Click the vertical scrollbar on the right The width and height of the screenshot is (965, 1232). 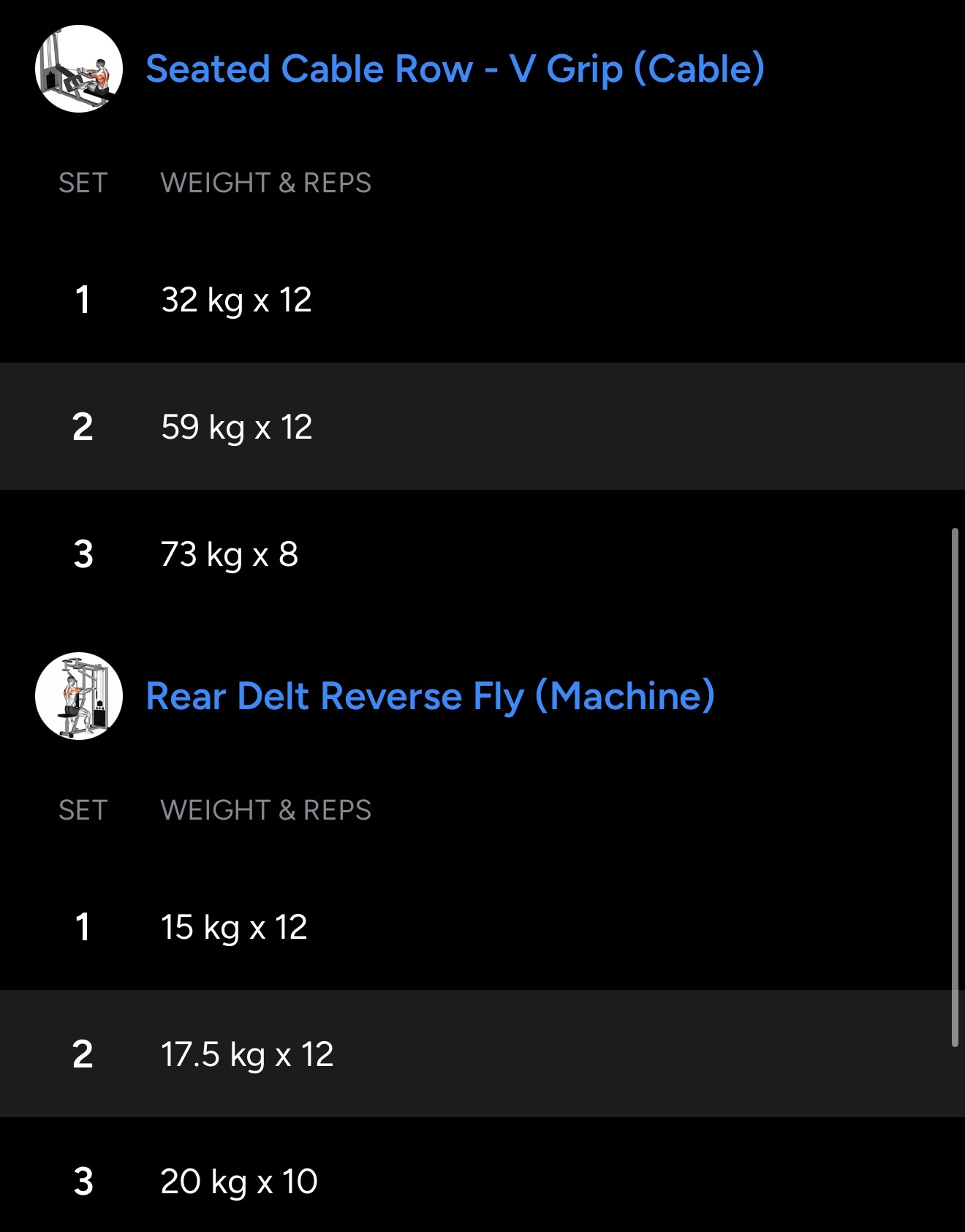click(954, 787)
